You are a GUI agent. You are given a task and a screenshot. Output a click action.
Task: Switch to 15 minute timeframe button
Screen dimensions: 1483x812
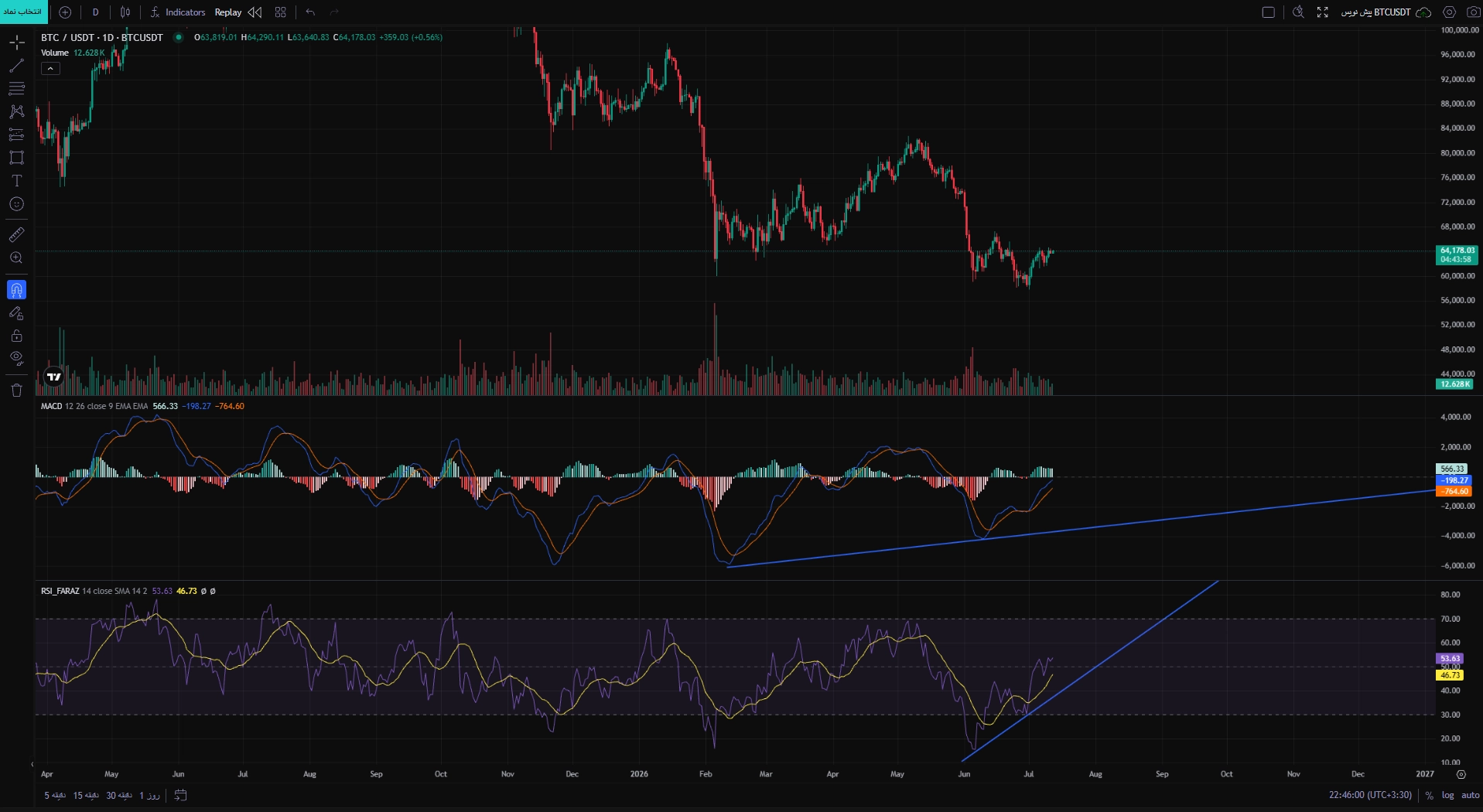coord(86,795)
